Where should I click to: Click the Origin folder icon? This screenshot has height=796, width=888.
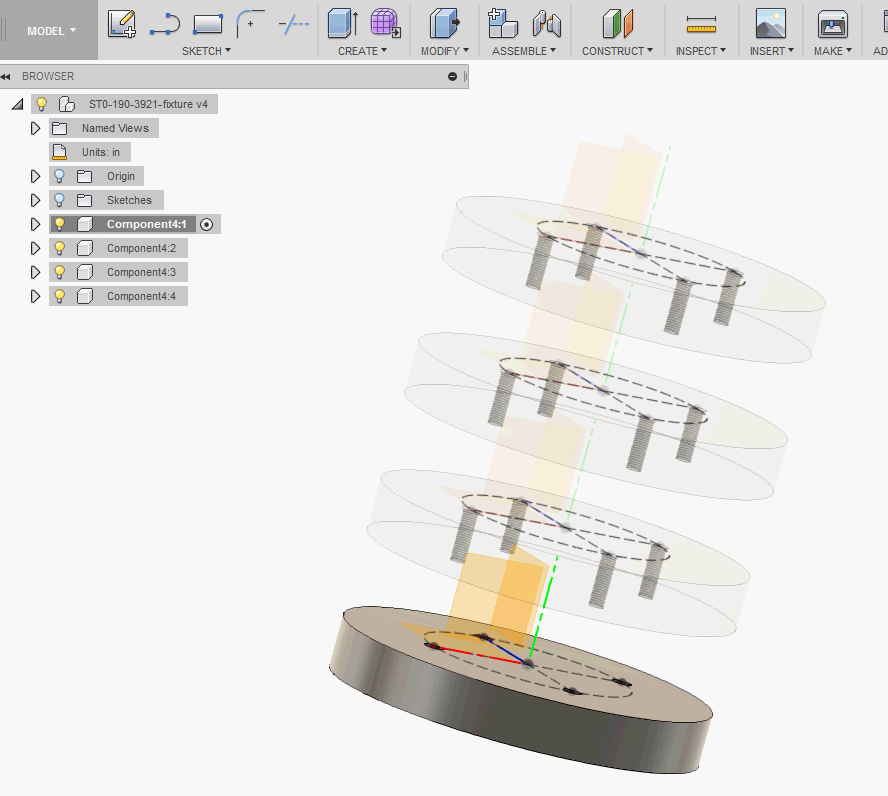tap(84, 177)
